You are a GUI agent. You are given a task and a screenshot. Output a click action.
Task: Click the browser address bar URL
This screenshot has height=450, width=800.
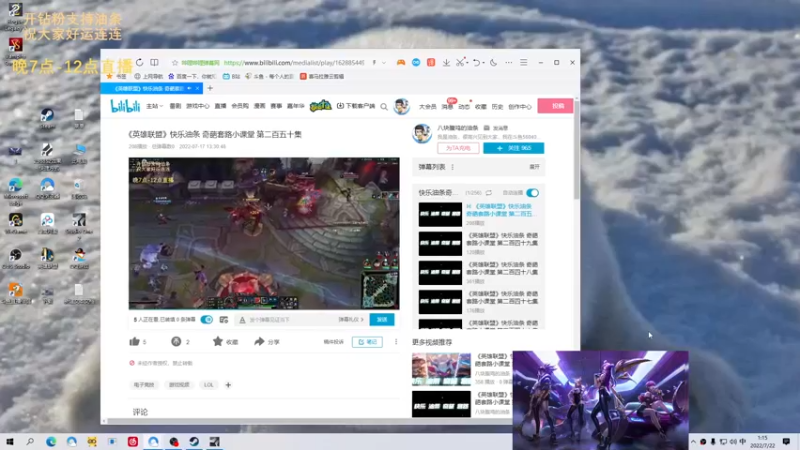coord(294,63)
